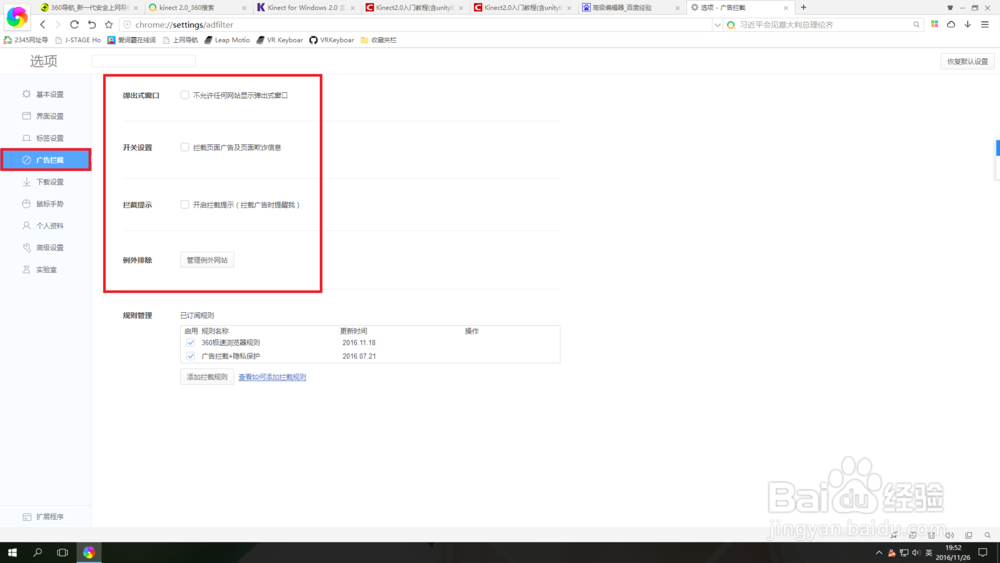Click the settings search input field
Image resolution: width=1000 pixels, height=563 pixels.
click(143, 61)
